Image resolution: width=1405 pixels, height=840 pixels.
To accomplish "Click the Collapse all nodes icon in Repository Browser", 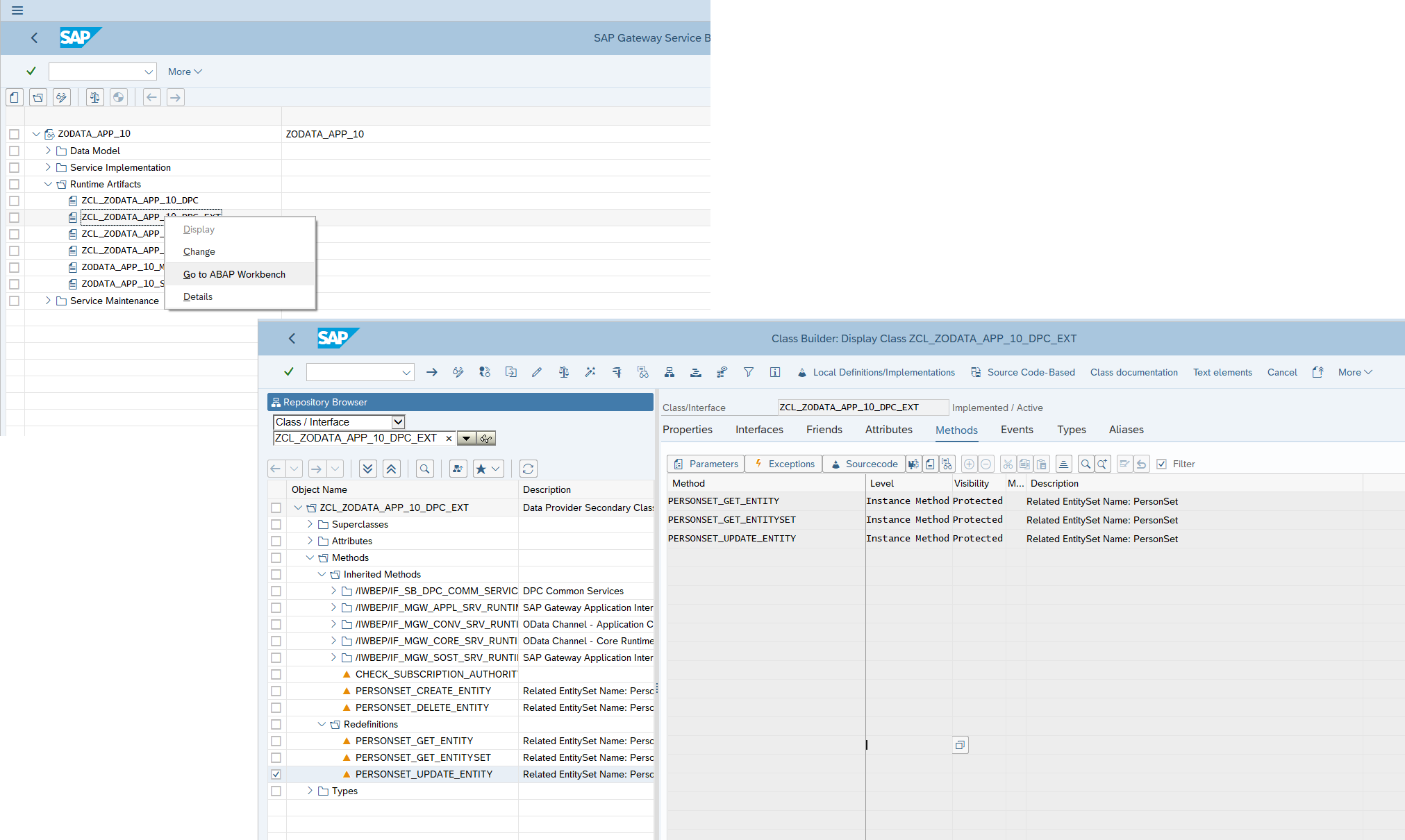I will 392,469.
